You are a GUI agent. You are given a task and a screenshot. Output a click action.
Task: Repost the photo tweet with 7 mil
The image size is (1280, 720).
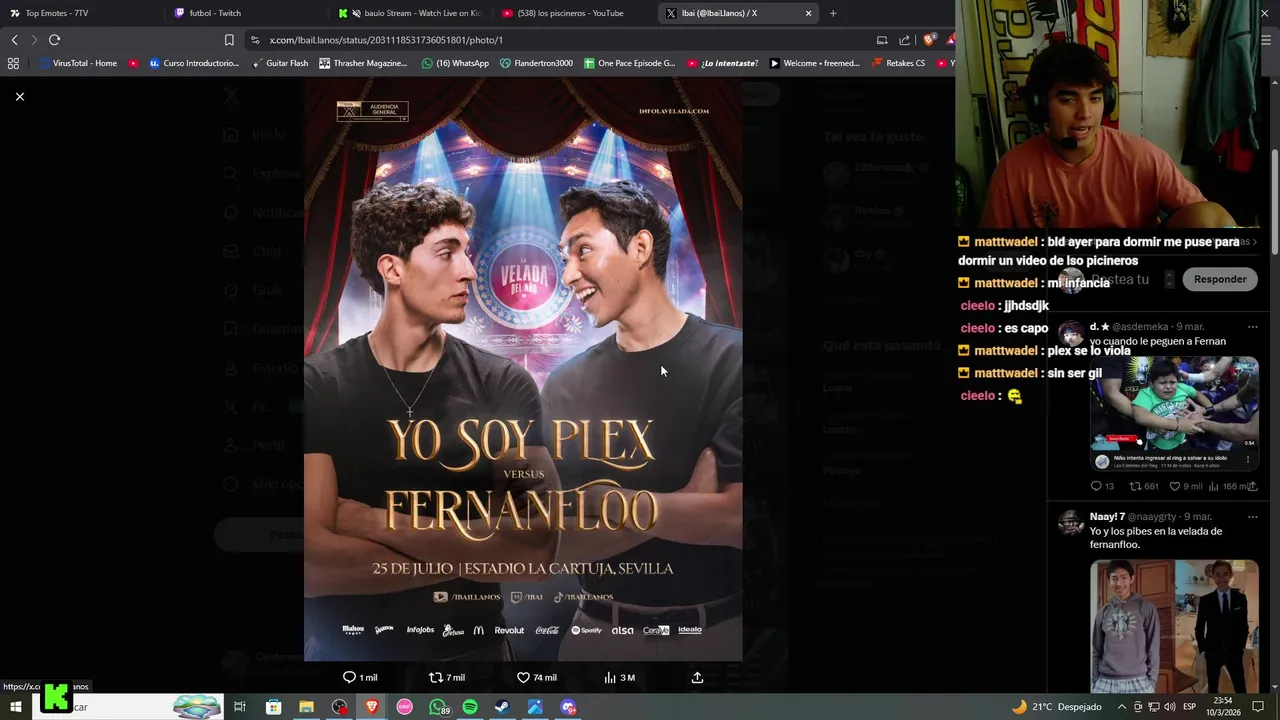[x=446, y=678]
